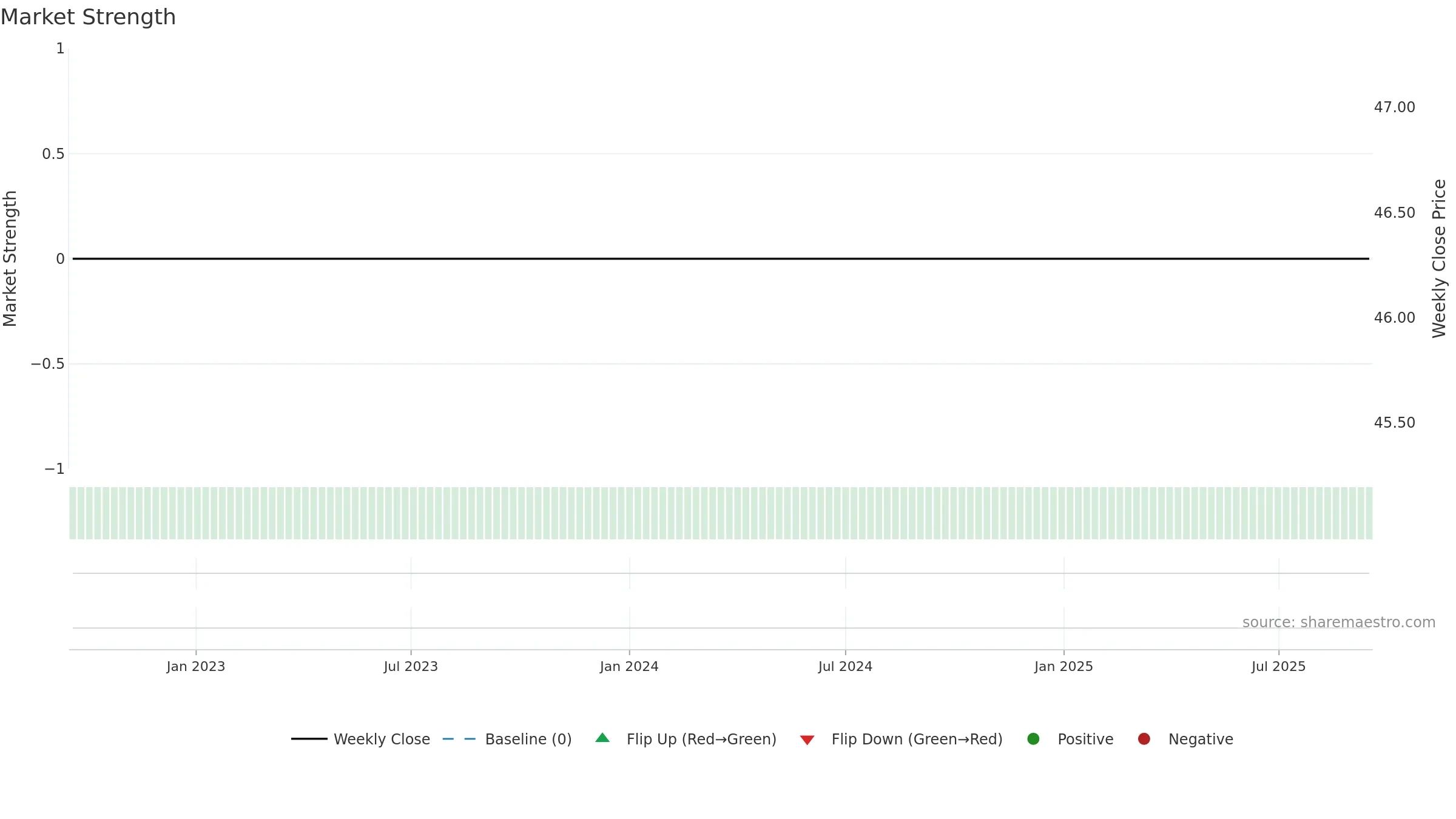Click the flat black weekly close line

[721, 258]
